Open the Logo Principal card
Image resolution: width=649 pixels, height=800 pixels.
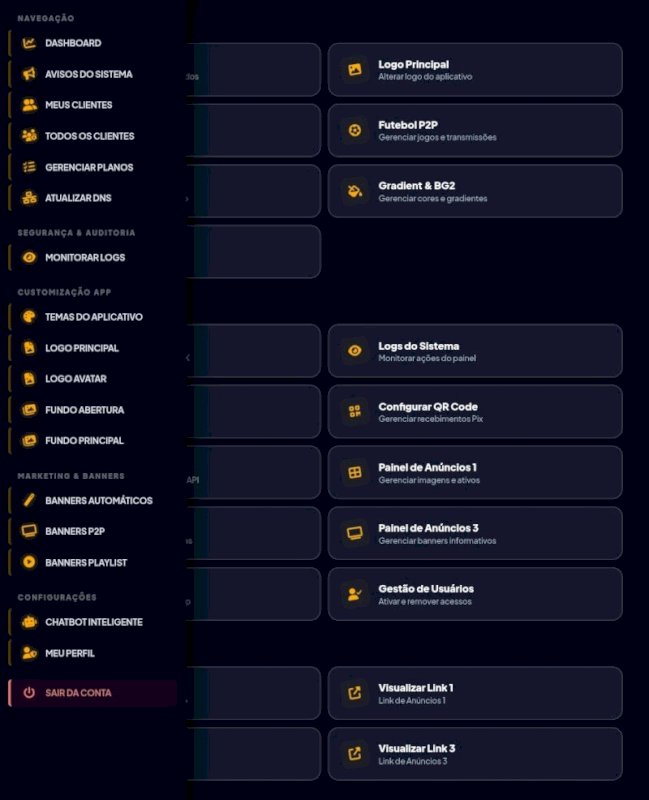[475, 70]
